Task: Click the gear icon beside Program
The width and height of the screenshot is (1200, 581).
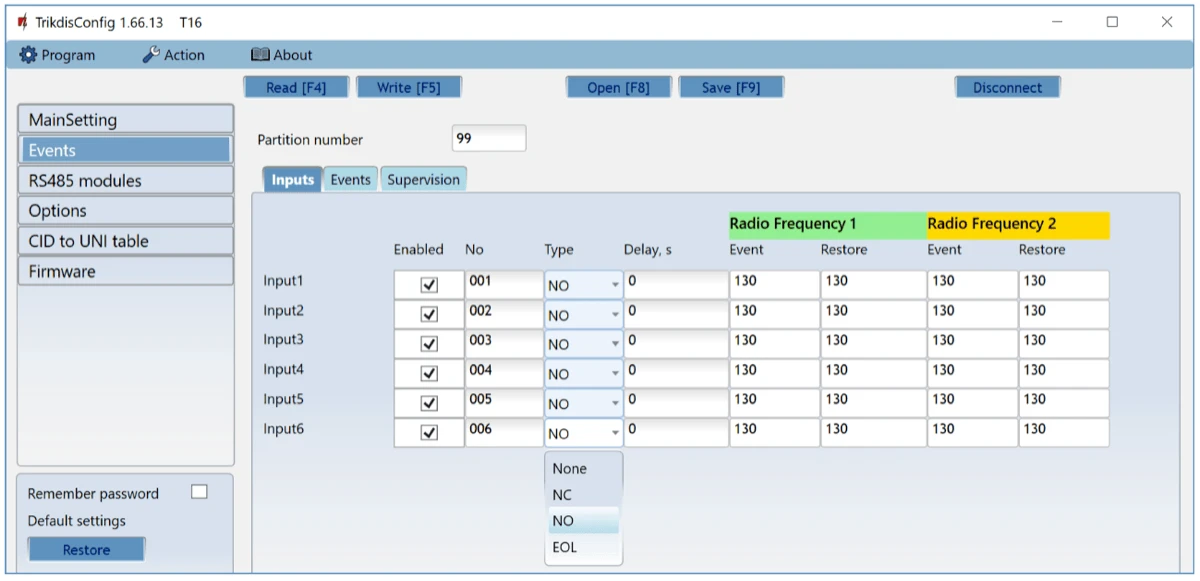Action: click(28, 55)
